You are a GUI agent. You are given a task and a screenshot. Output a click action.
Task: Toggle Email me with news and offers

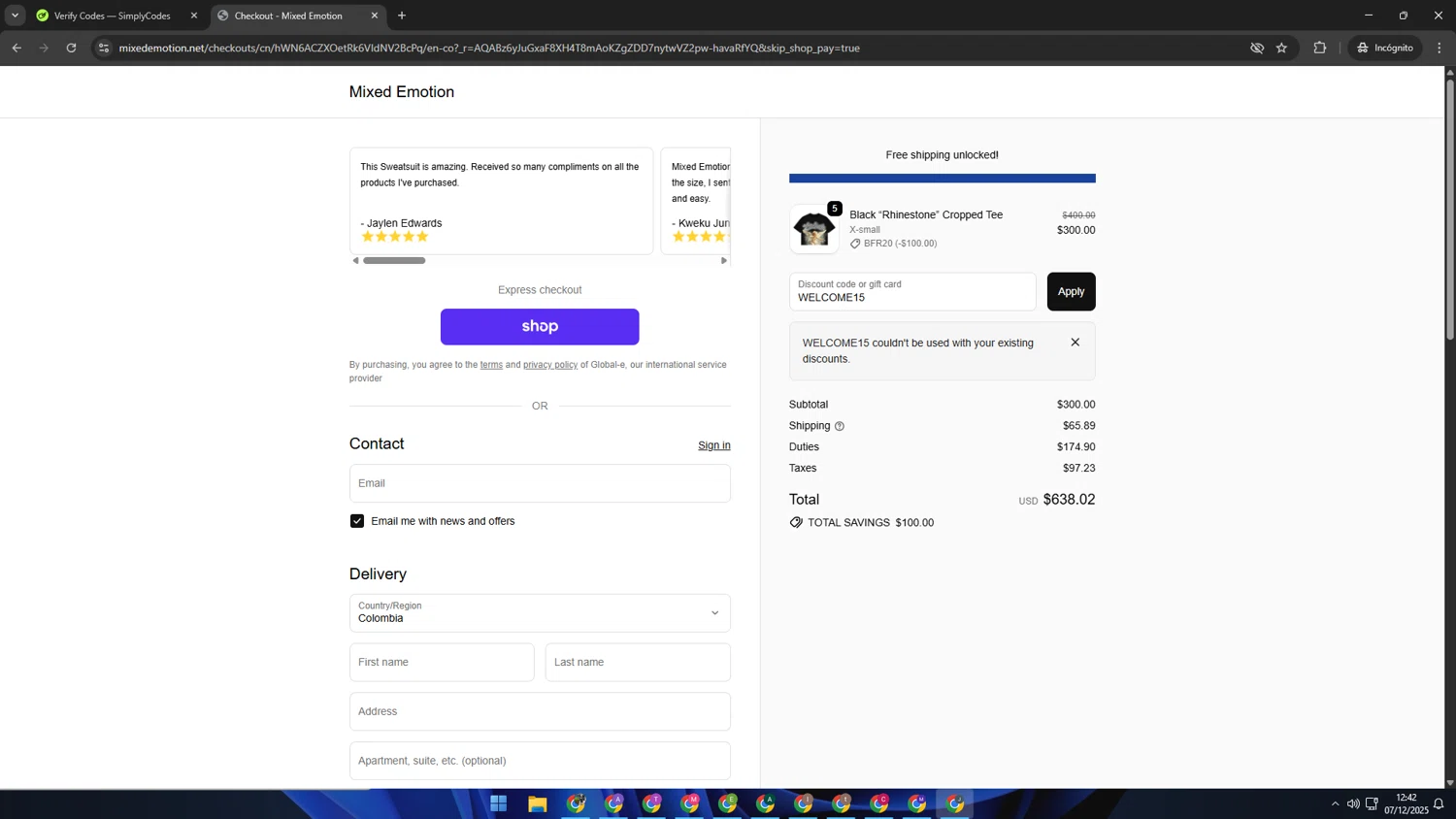[x=357, y=521]
